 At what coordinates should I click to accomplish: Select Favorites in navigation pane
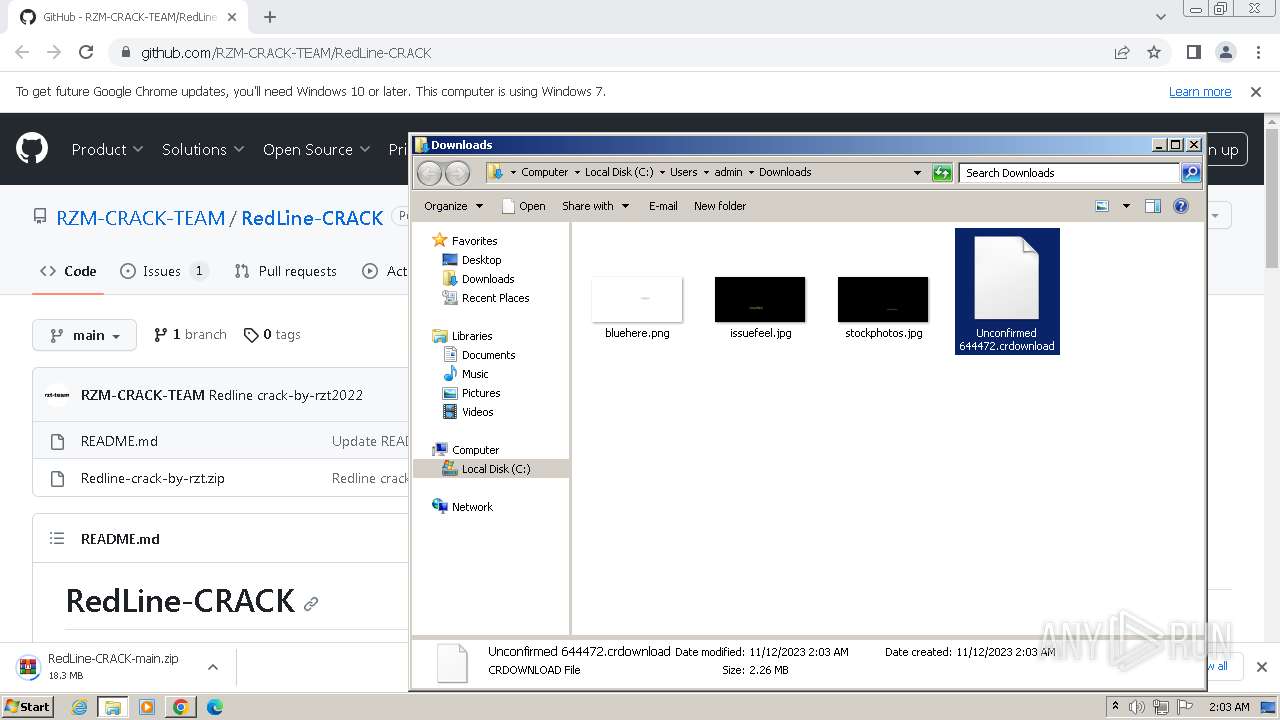coord(465,241)
